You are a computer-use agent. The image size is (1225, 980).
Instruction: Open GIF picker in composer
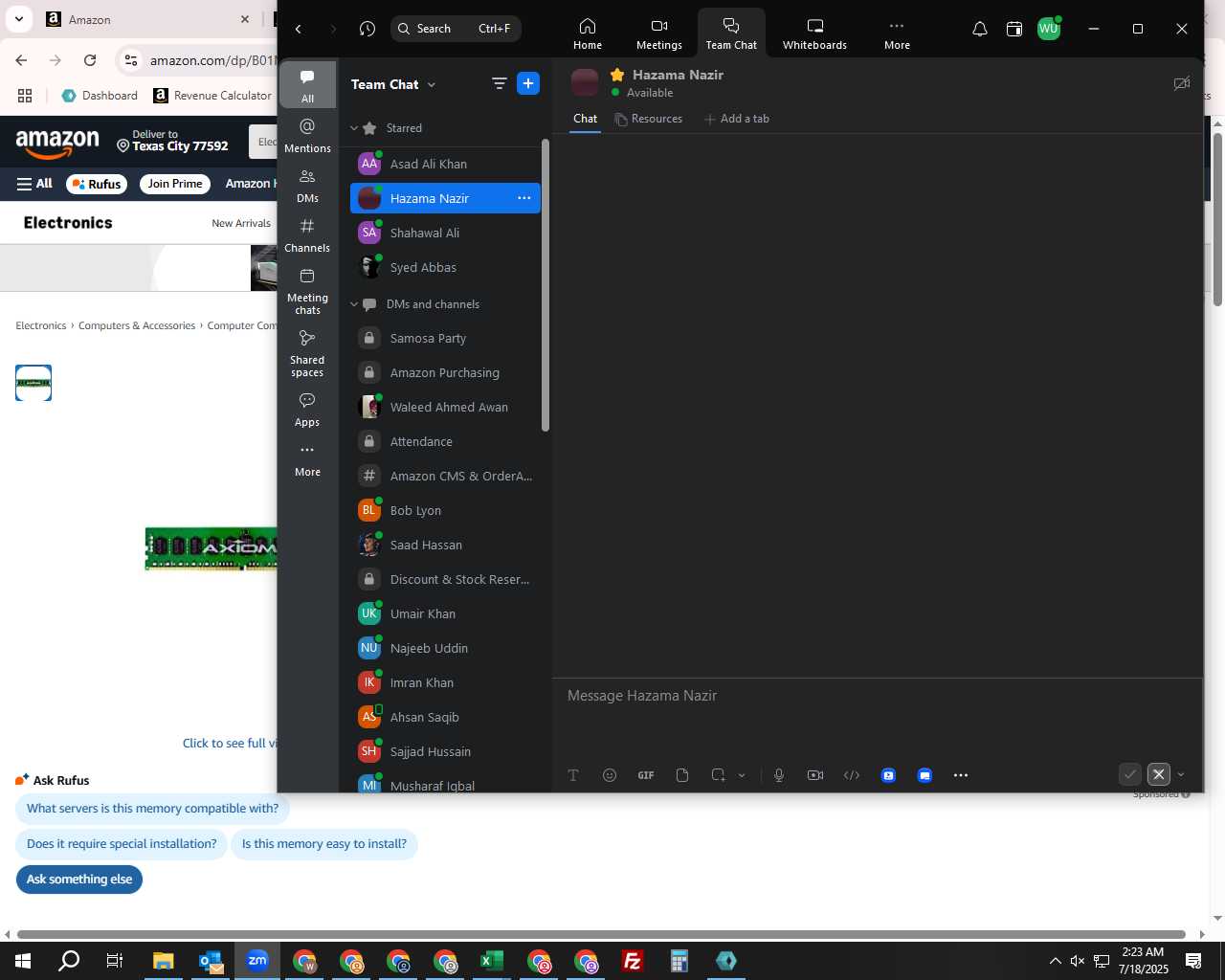tap(646, 775)
